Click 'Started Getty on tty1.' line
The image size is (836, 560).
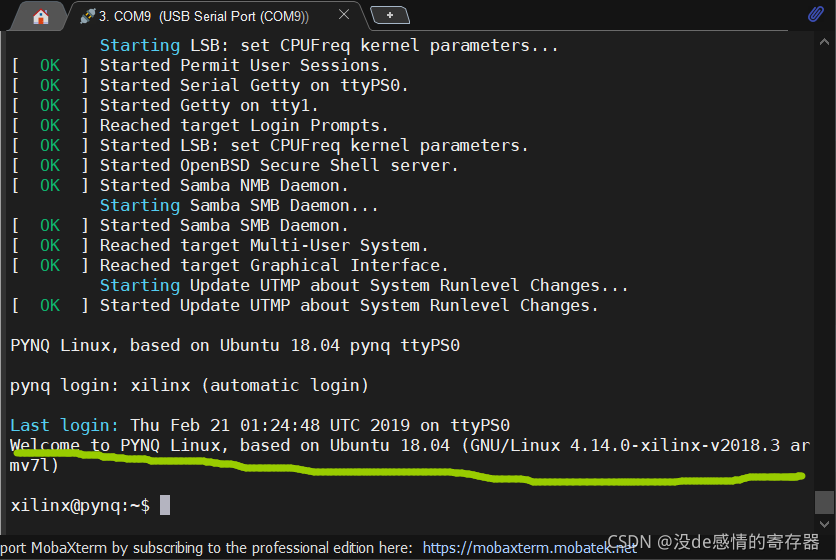point(165,106)
